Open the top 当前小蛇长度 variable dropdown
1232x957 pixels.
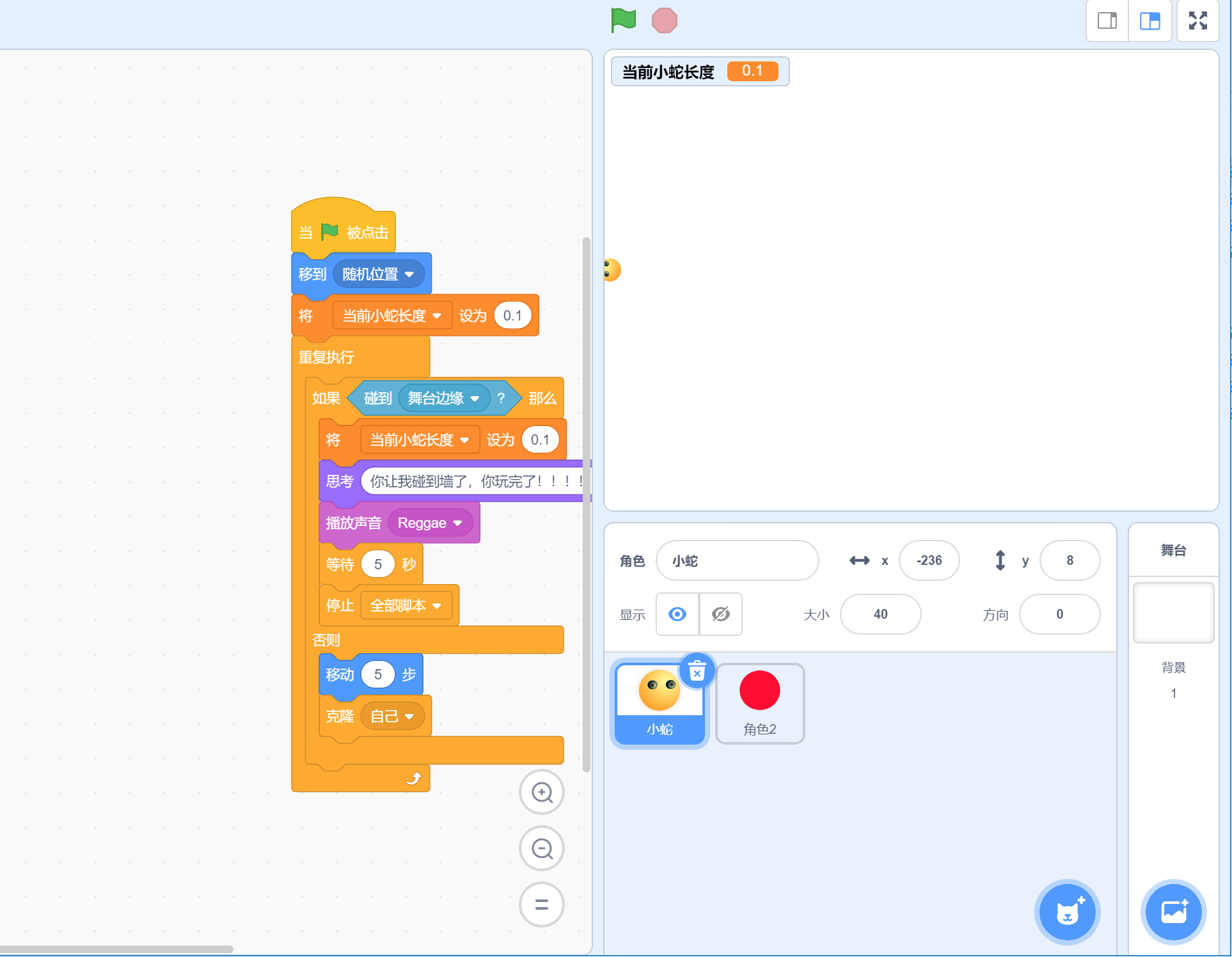click(392, 316)
